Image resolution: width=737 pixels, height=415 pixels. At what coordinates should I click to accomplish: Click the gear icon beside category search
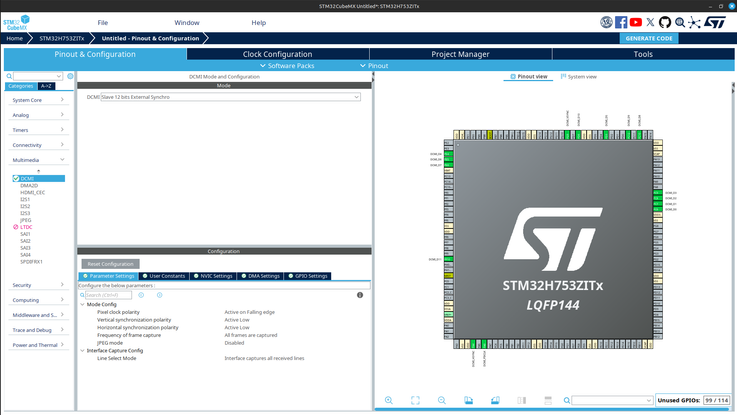point(70,76)
